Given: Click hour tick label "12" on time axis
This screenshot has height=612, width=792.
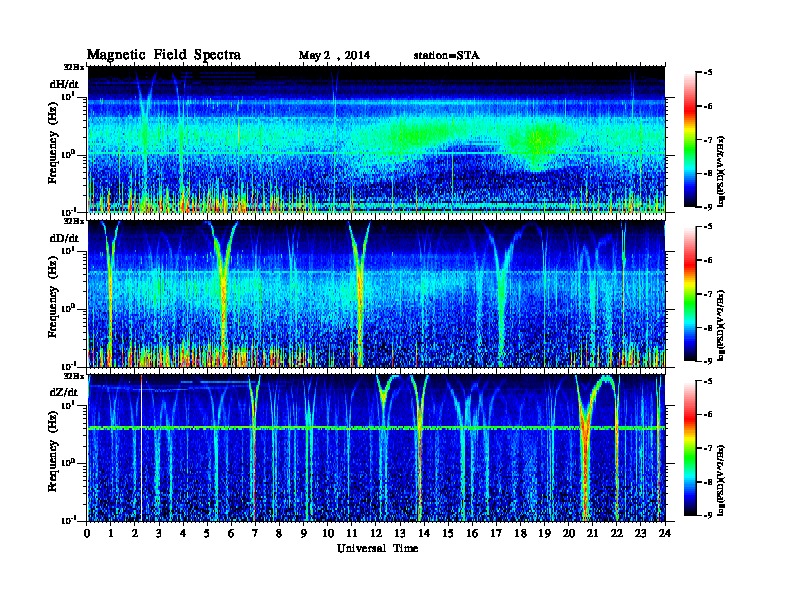Looking at the screenshot, I should click(376, 534).
